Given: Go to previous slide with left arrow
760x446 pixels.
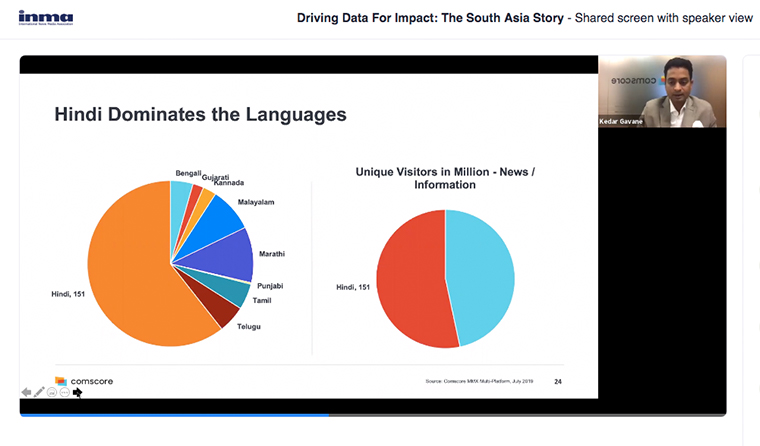Looking at the screenshot, I should (26, 392).
